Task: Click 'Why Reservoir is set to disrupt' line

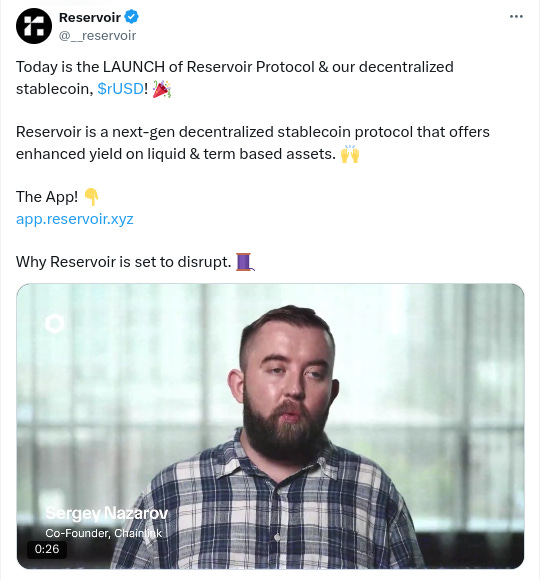Action: coord(124,262)
